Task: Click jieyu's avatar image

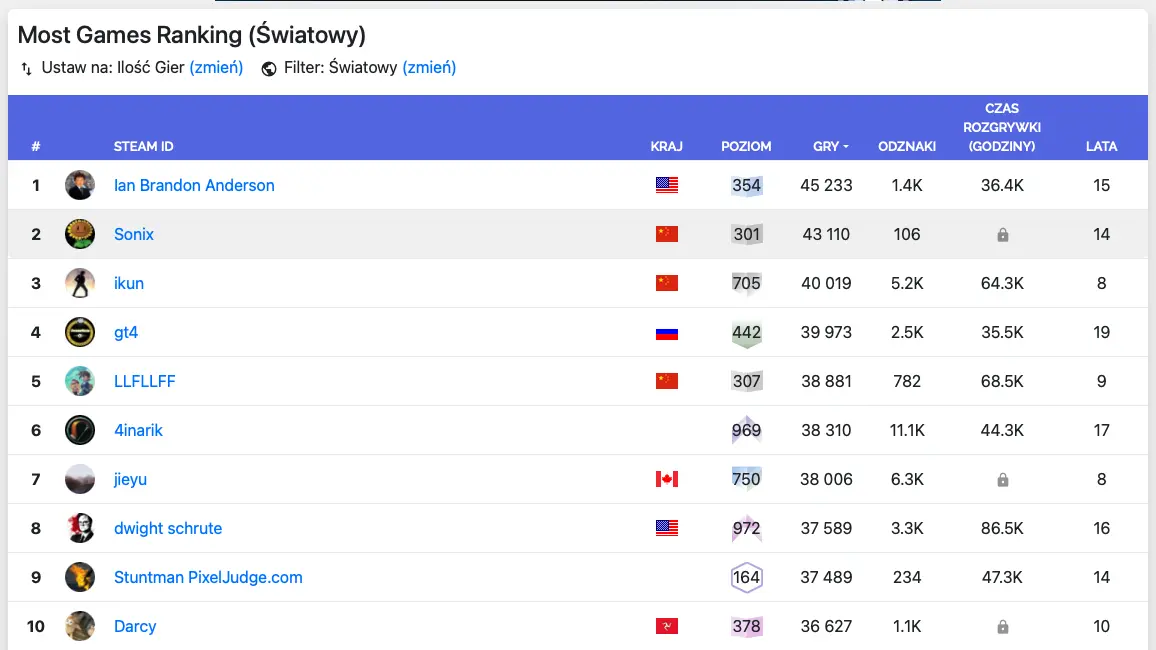Action: point(80,479)
